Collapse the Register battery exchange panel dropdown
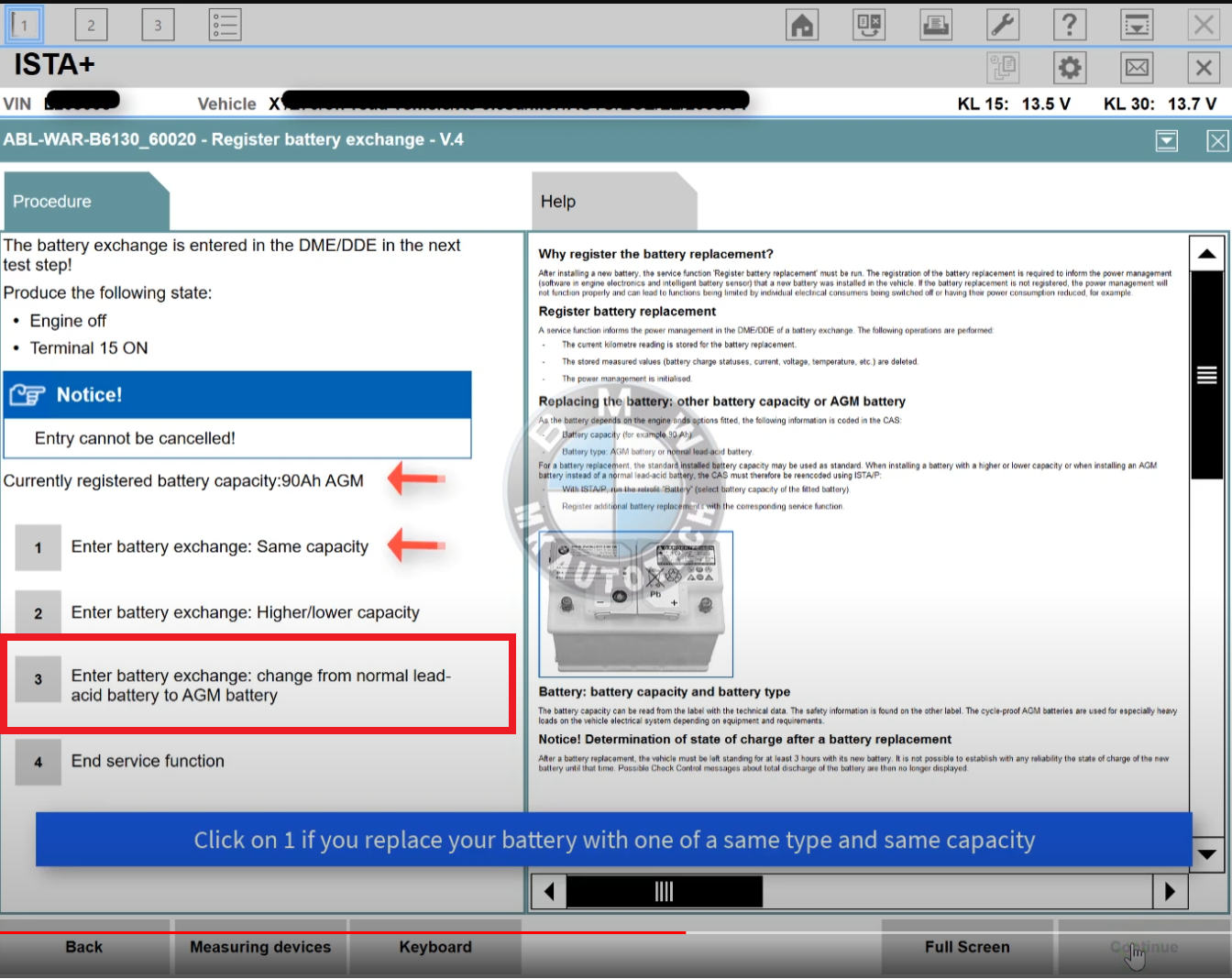This screenshot has width=1232, height=979. point(1167,140)
